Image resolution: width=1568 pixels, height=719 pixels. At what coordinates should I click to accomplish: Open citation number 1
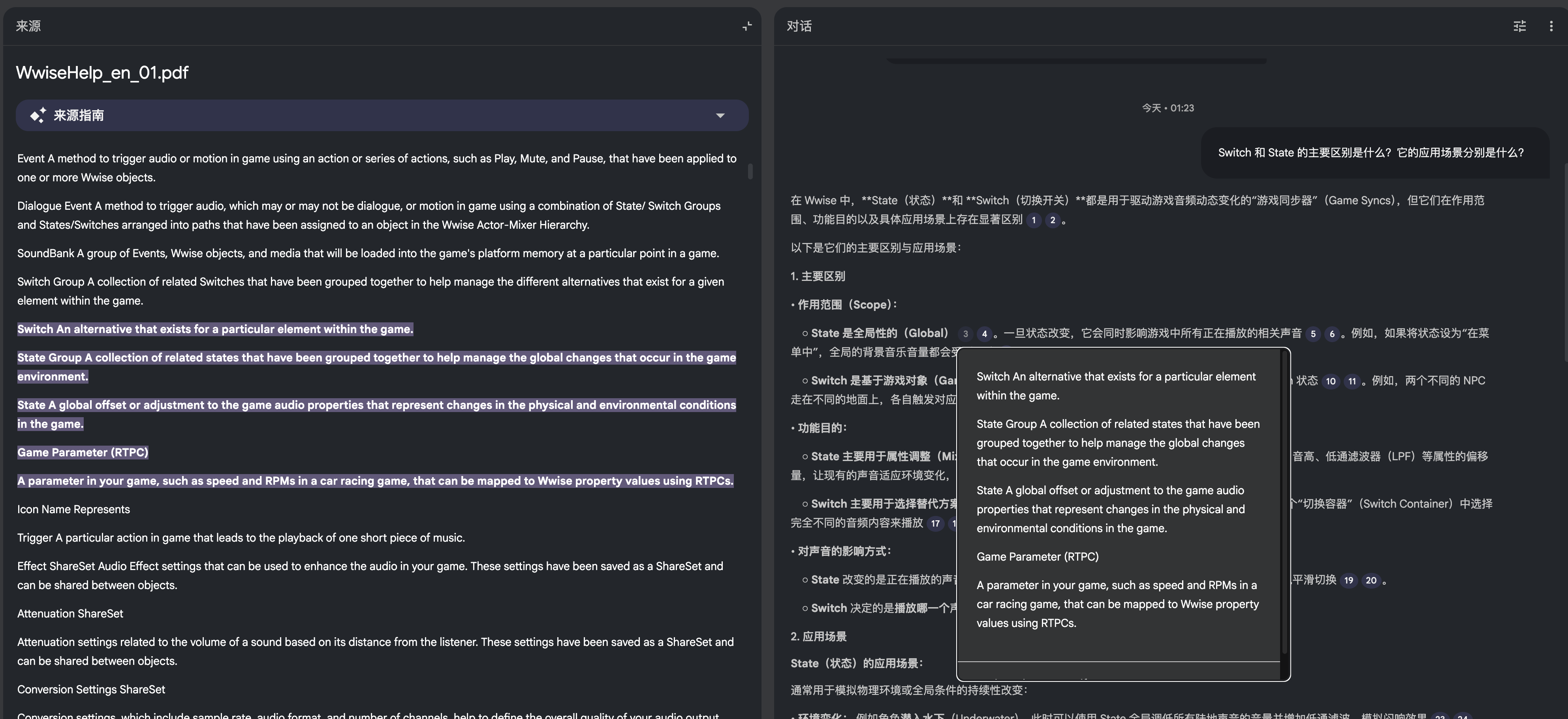(1034, 220)
